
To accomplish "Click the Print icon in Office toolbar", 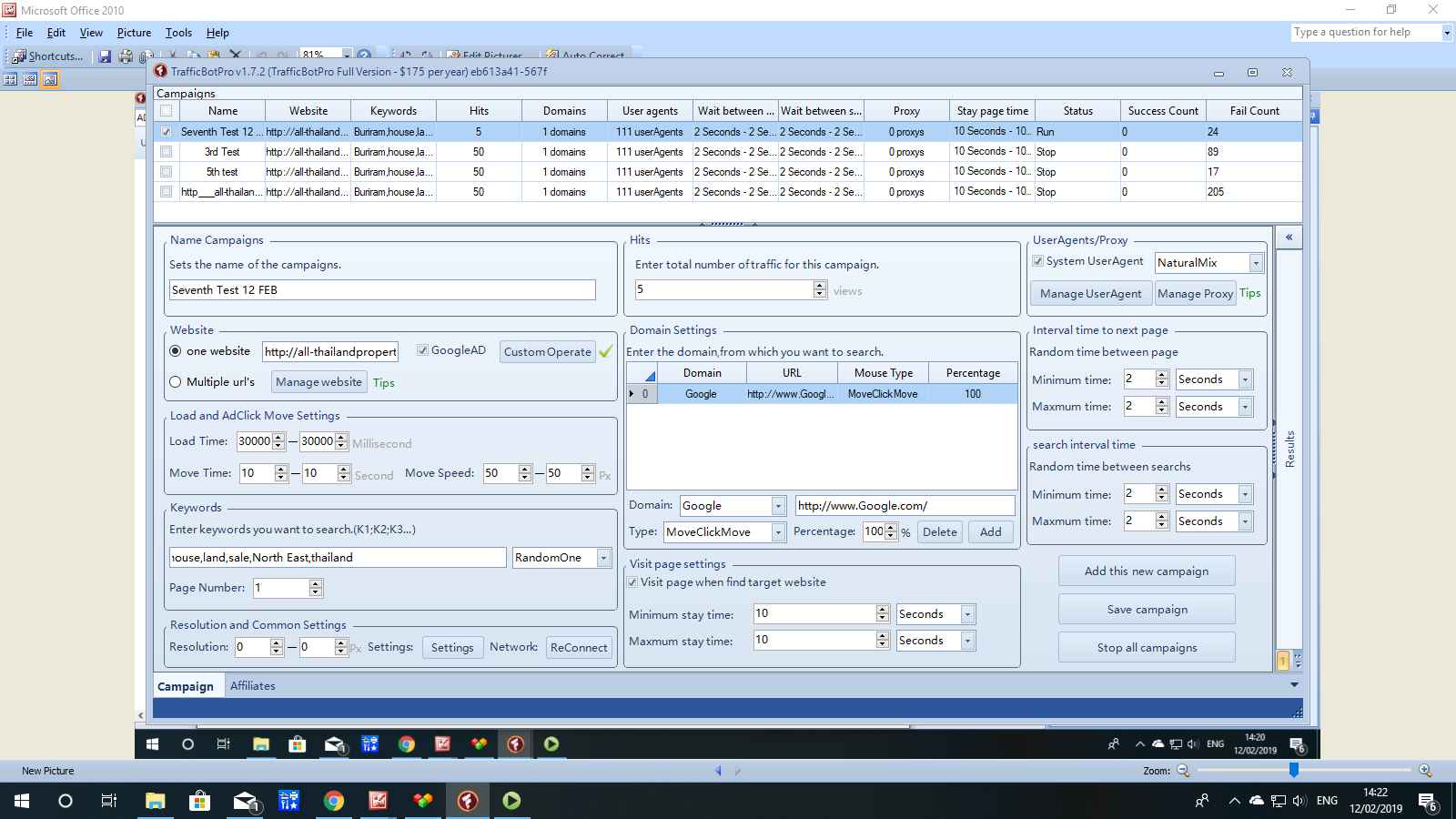I will [126, 56].
